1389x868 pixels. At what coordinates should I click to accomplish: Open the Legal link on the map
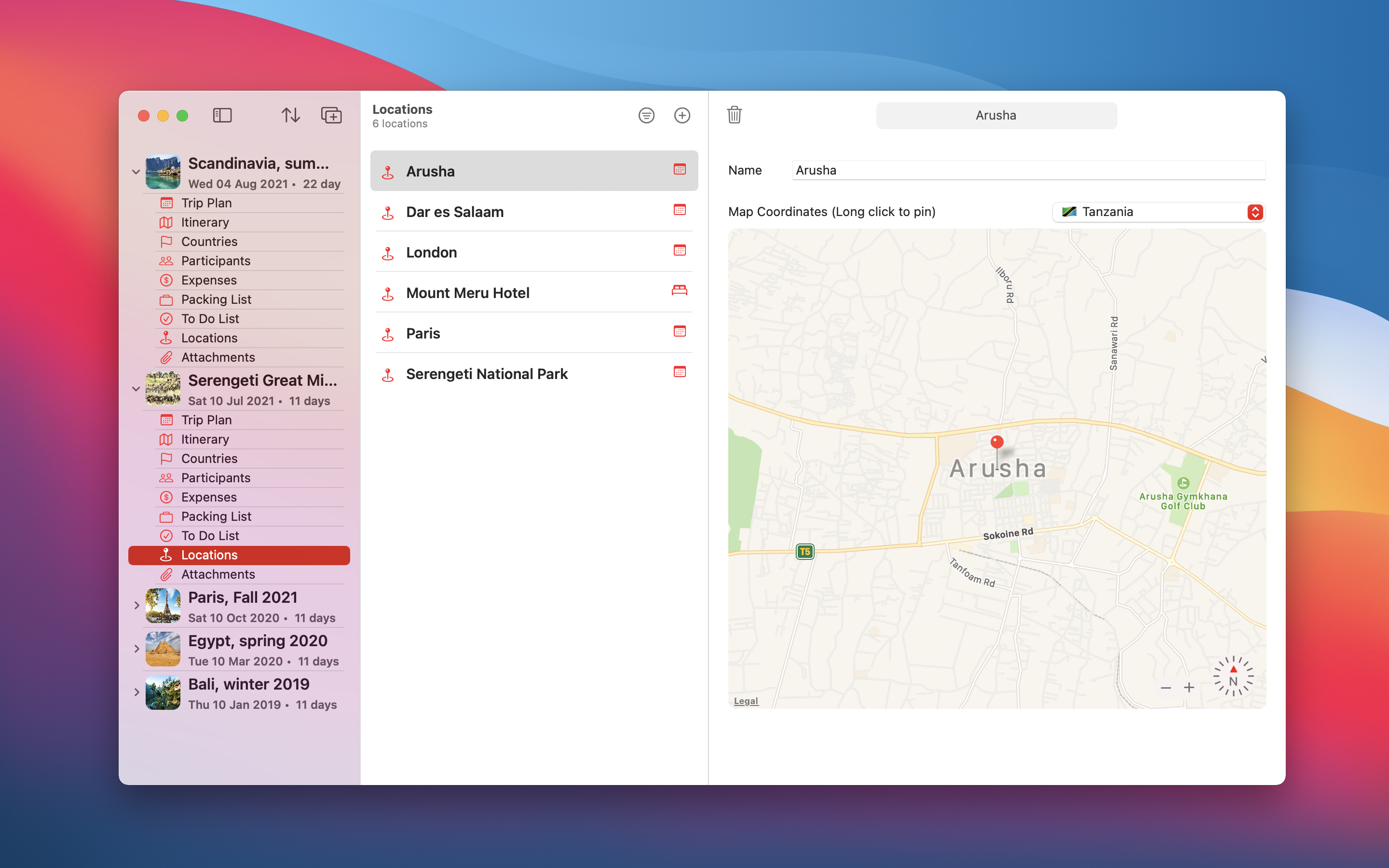[x=746, y=701]
